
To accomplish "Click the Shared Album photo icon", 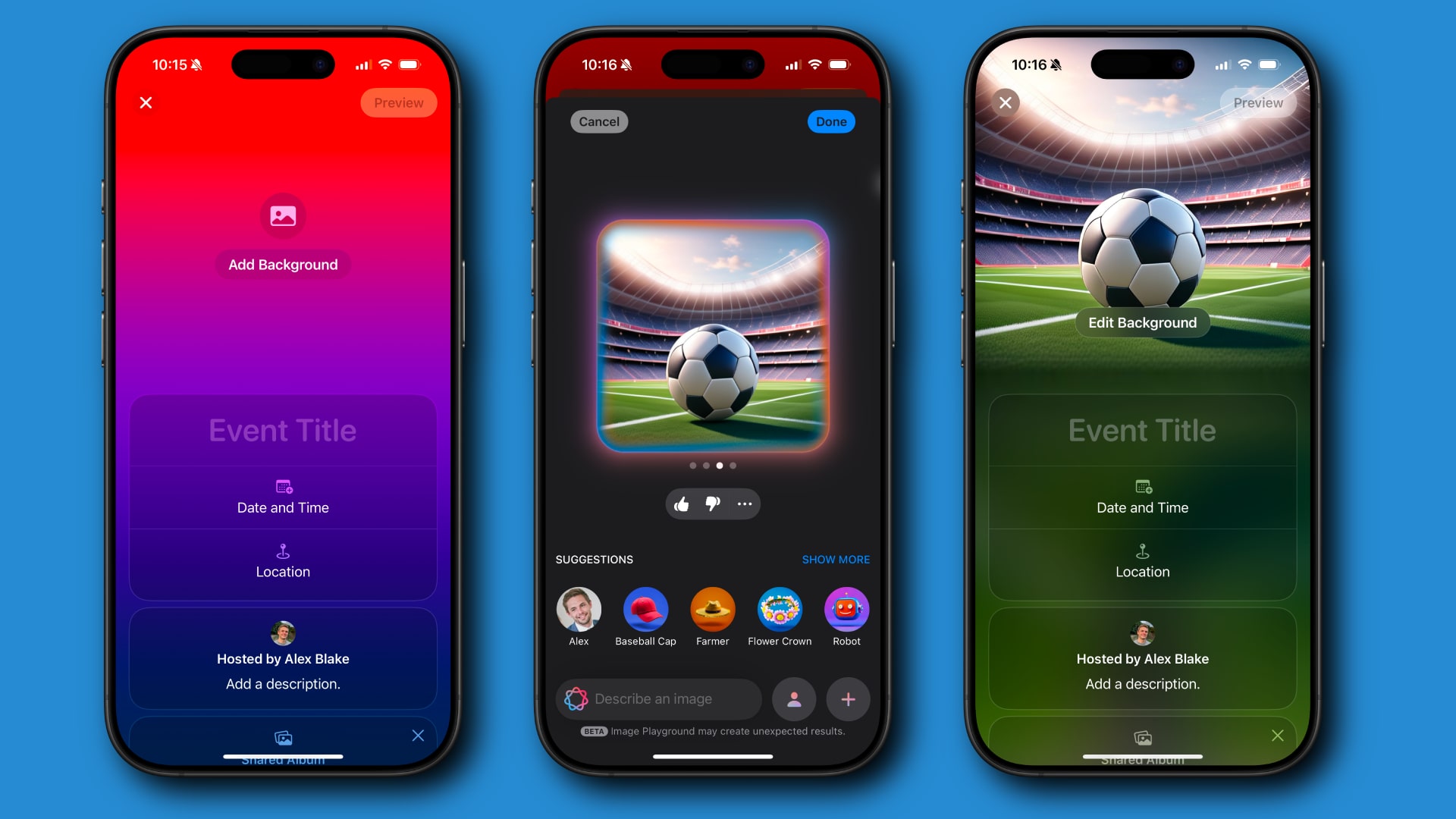I will (x=283, y=735).
